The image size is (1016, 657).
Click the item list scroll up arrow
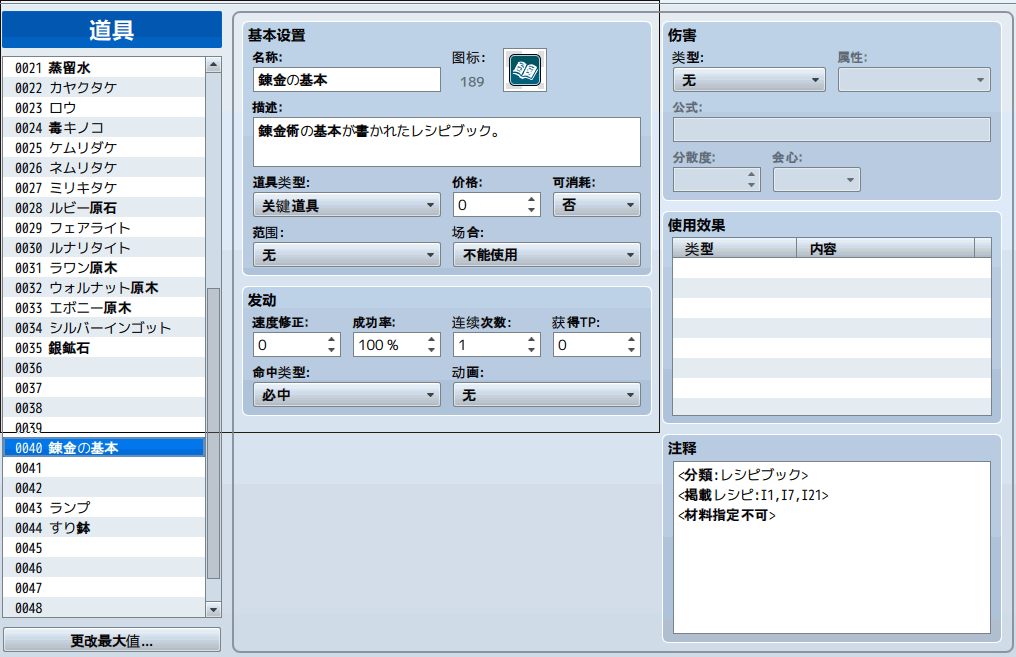tap(213, 64)
